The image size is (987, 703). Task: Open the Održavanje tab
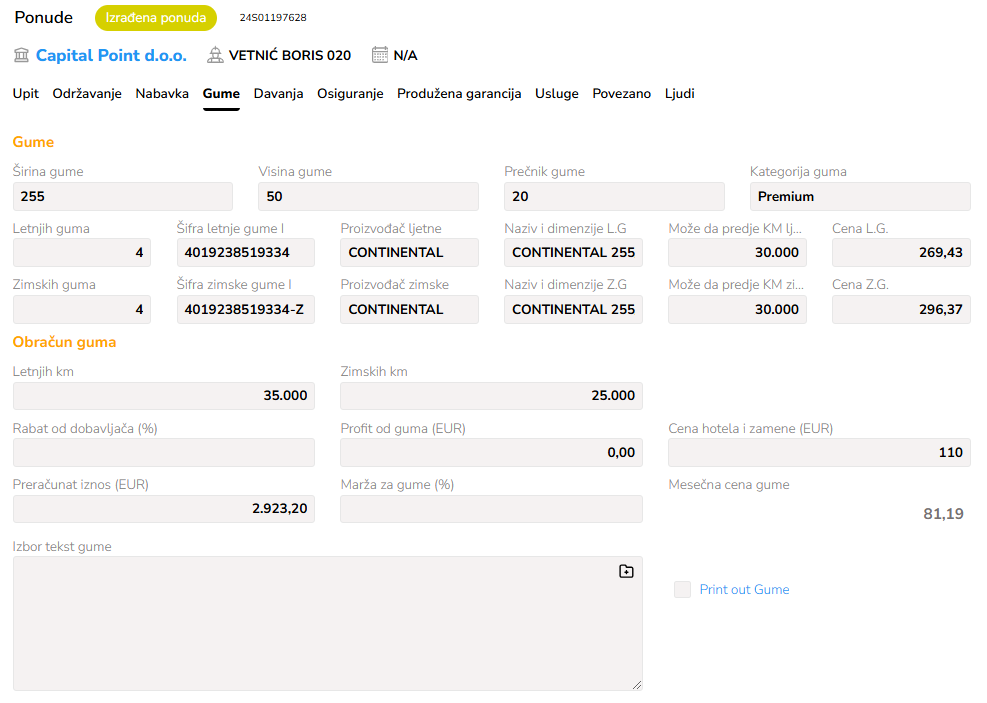pos(87,94)
